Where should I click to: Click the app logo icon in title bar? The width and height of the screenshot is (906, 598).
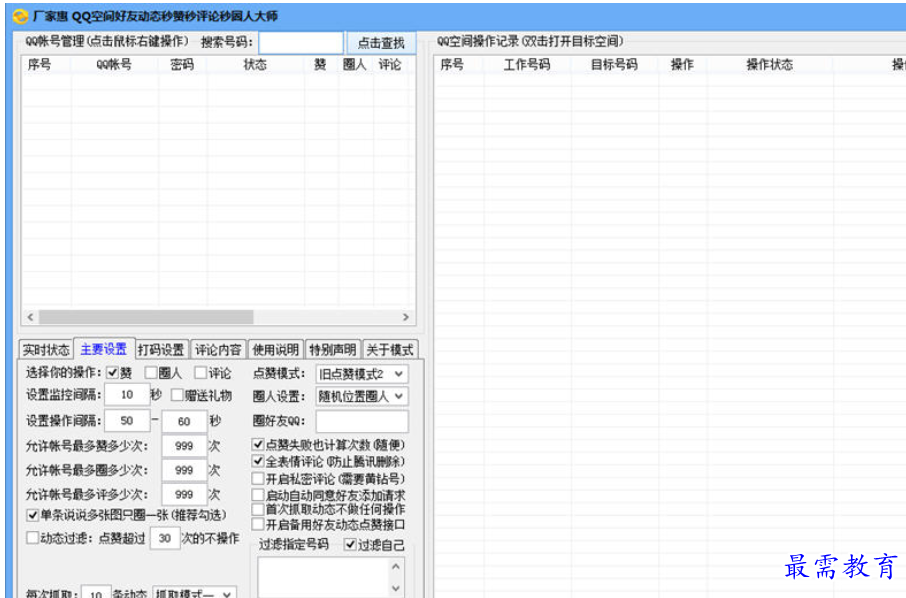point(20,16)
